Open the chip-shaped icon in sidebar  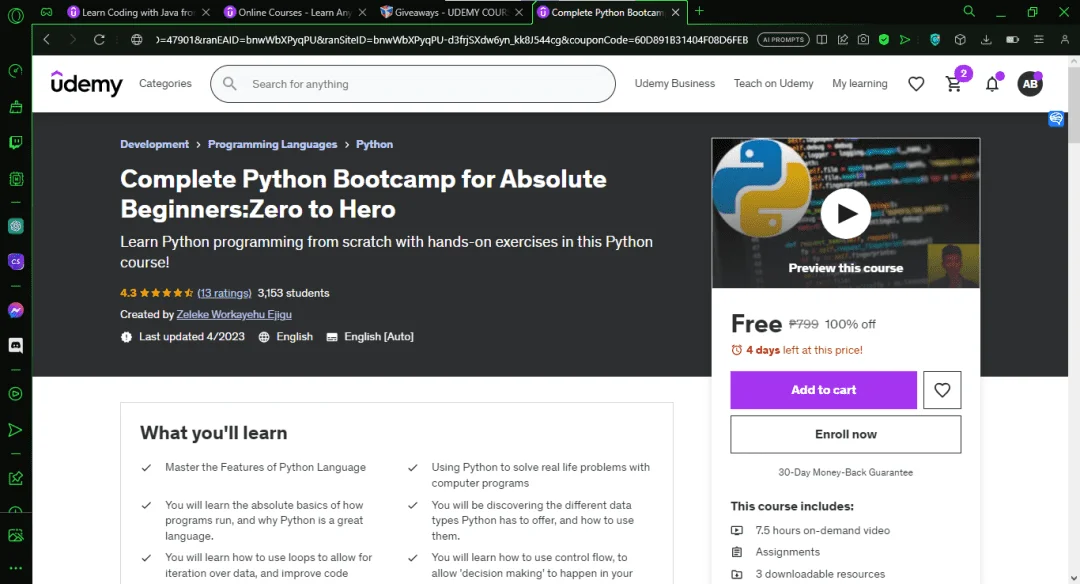coord(15,179)
